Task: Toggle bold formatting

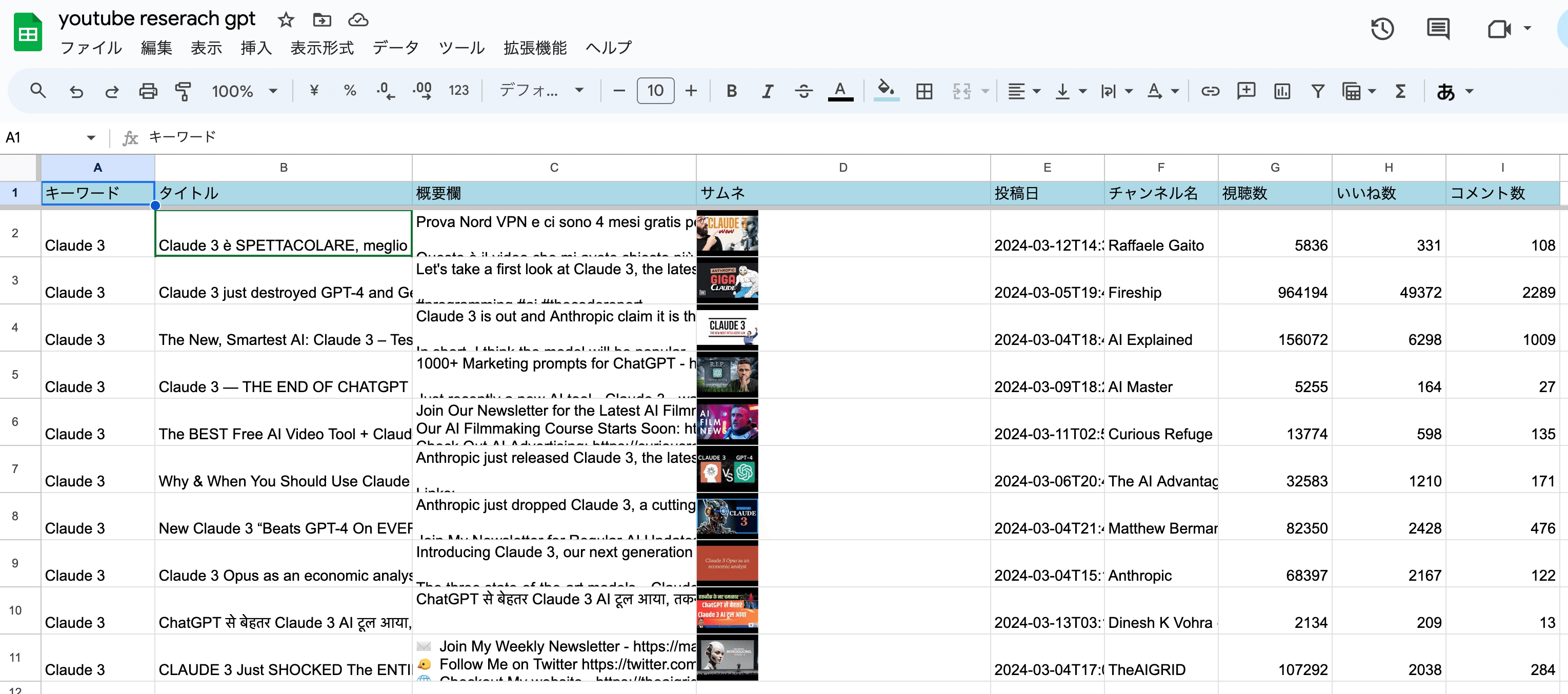Action: [x=732, y=91]
